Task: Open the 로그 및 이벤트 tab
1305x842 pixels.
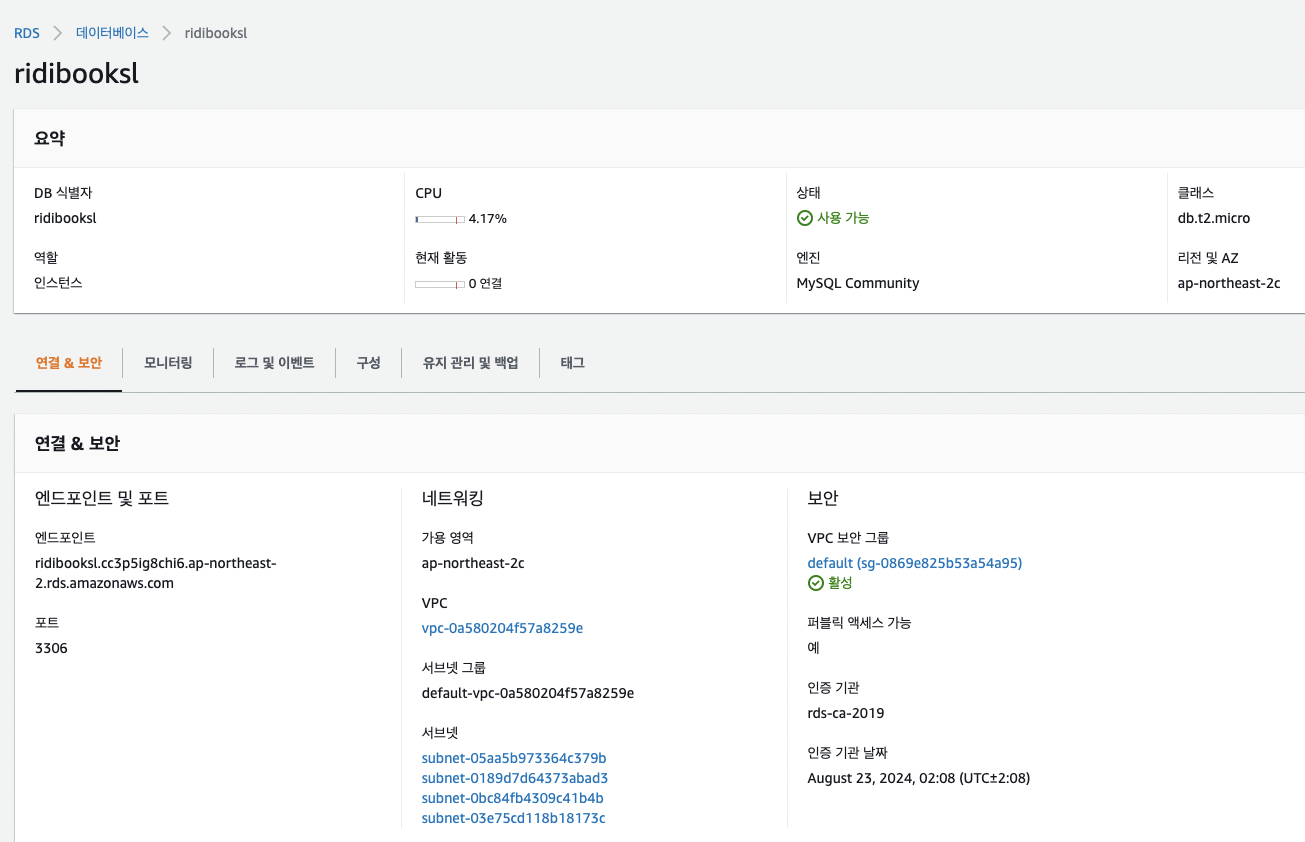Action: (275, 363)
